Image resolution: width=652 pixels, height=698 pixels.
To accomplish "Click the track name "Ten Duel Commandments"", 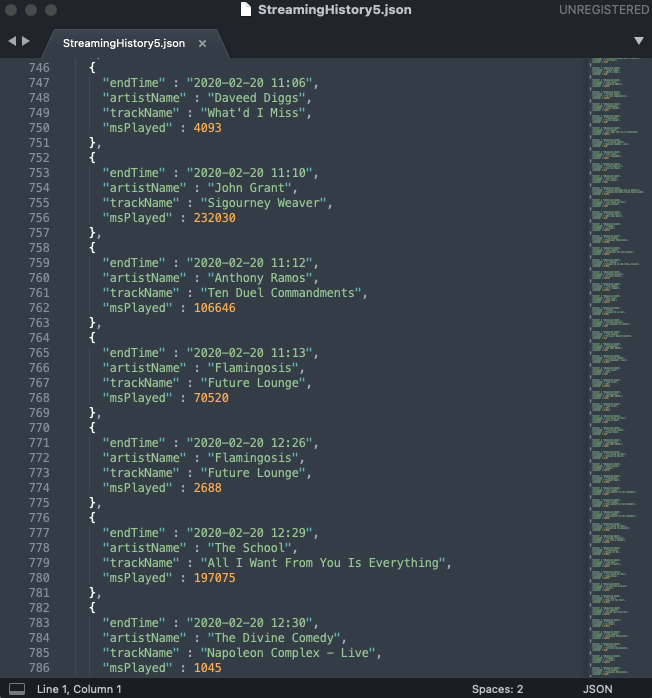I will pos(281,293).
